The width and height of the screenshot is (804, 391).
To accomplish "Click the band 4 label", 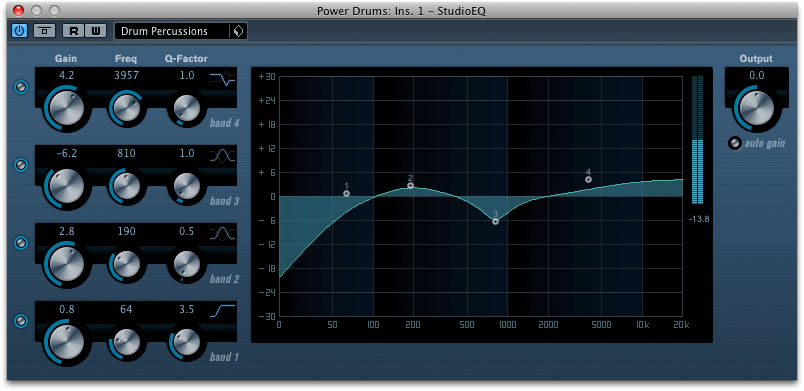I will pos(224,123).
